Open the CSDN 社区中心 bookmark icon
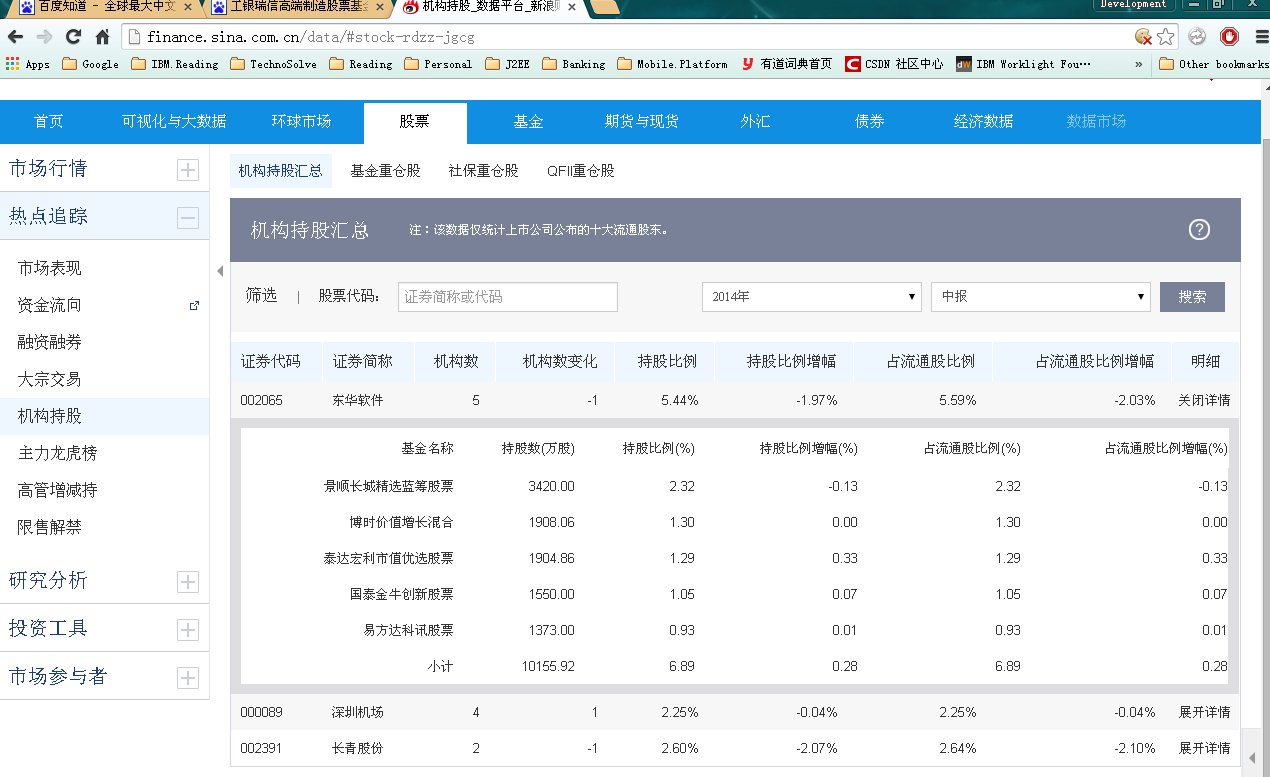The width and height of the screenshot is (1270, 777). click(x=852, y=64)
